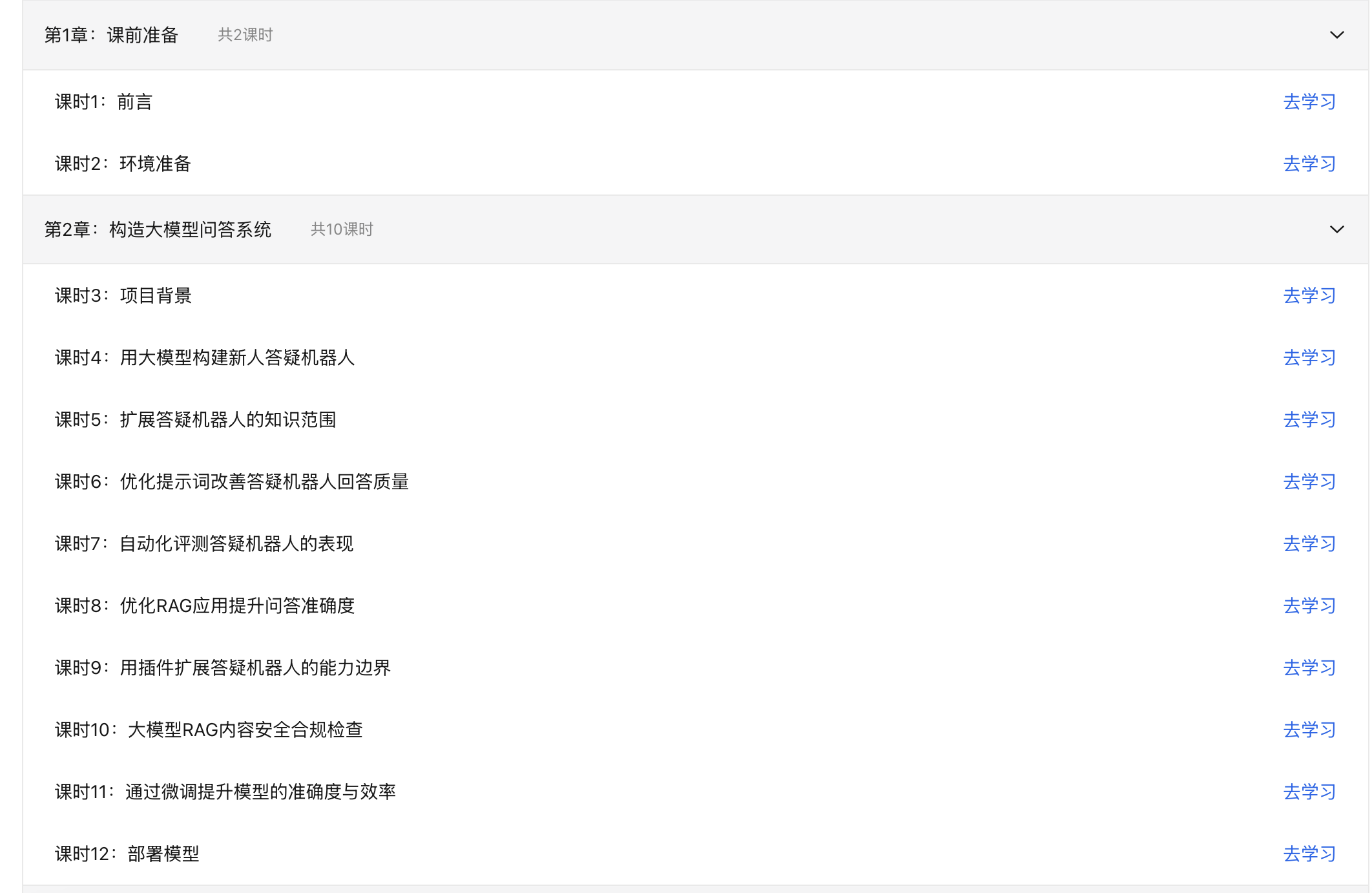This screenshot has width=1372, height=893.
Task: Collapse 第2章 构造大模型问答系统 chevron
Action: click(x=1336, y=229)
